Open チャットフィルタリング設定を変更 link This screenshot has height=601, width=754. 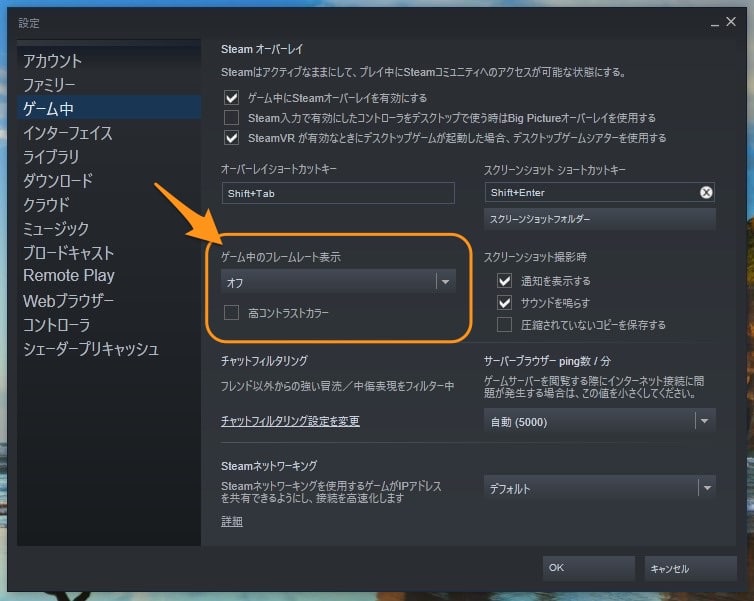click(x=290, y=421)
